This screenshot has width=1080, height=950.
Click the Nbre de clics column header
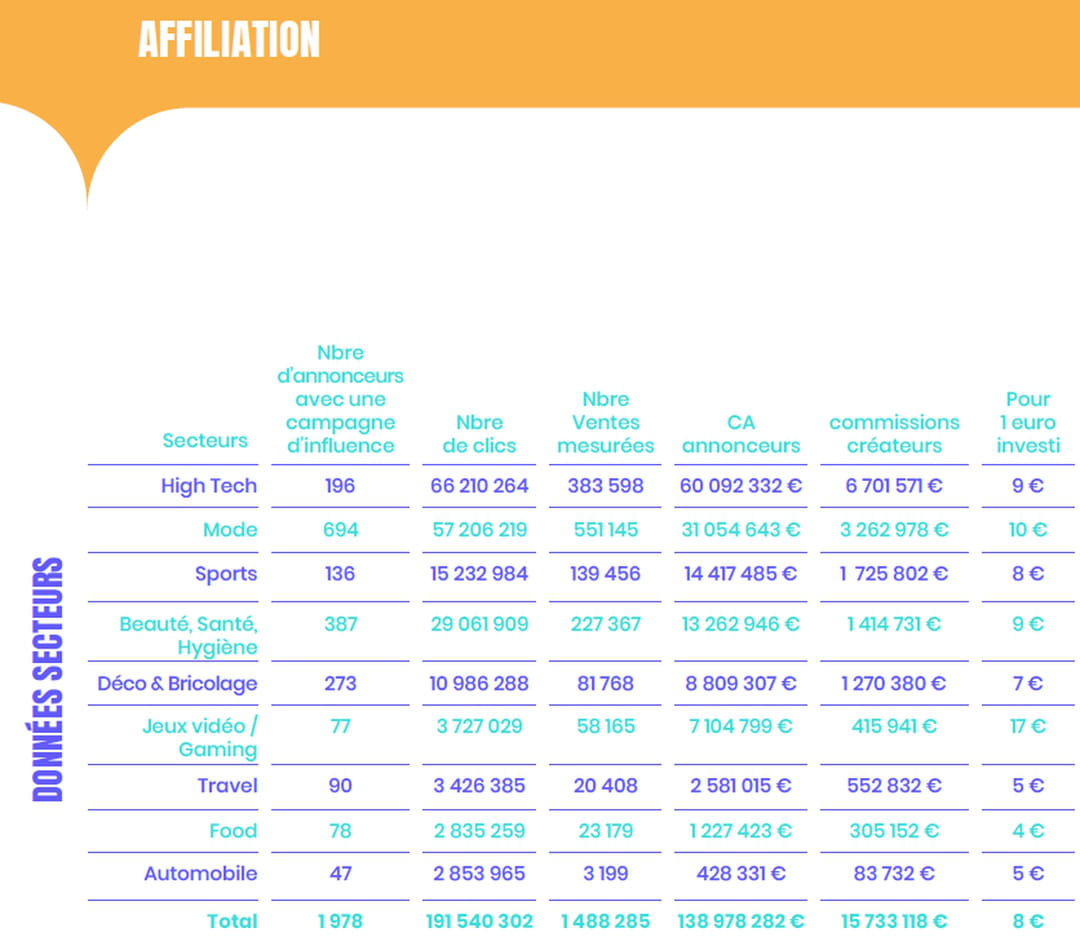click(479, 434)
